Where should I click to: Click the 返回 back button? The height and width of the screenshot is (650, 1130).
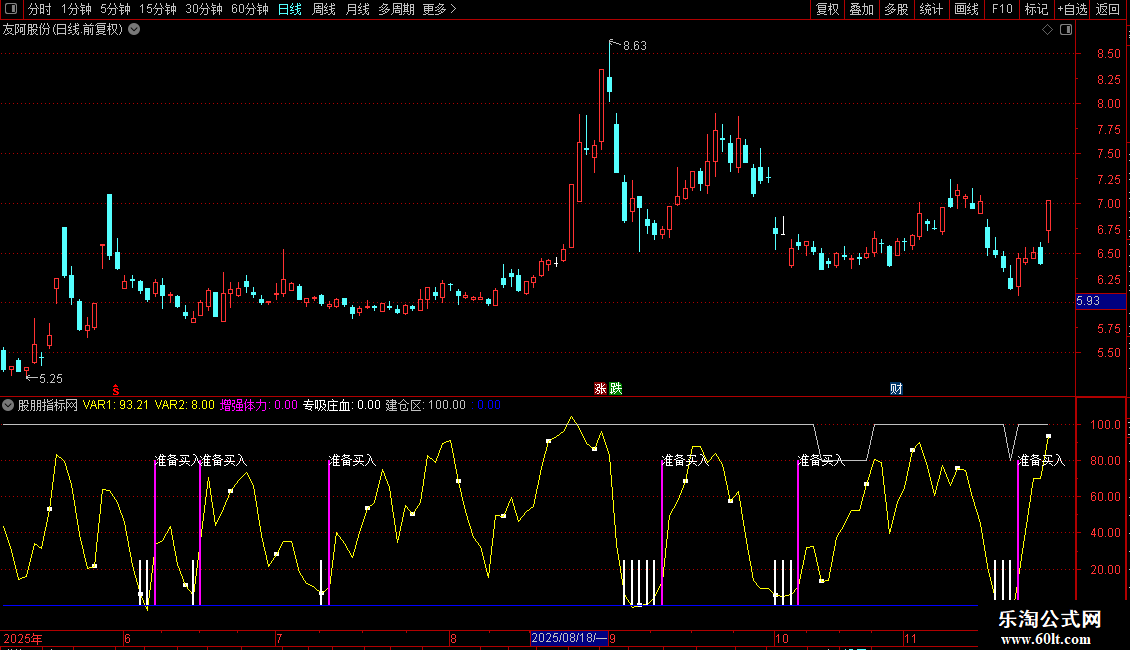click(x=1108, y=9)
